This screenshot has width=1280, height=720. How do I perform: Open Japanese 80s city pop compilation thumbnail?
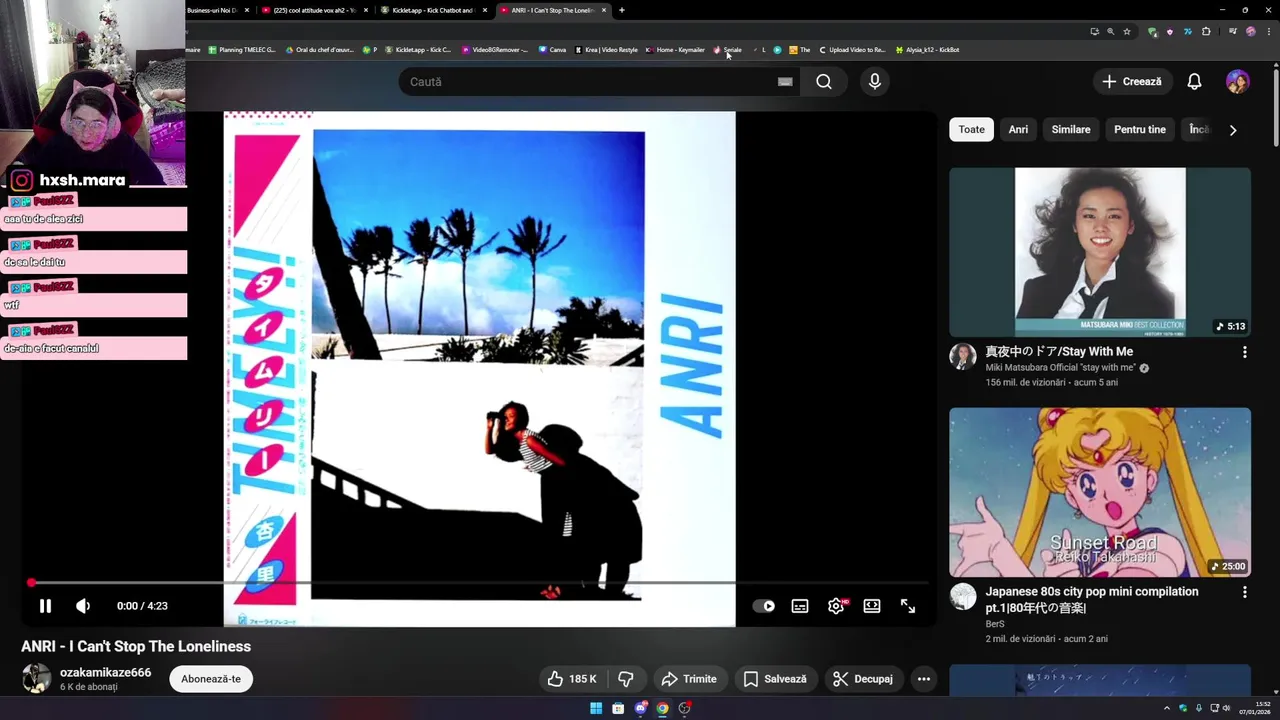pyautogui.click(x=1100, y=492)
